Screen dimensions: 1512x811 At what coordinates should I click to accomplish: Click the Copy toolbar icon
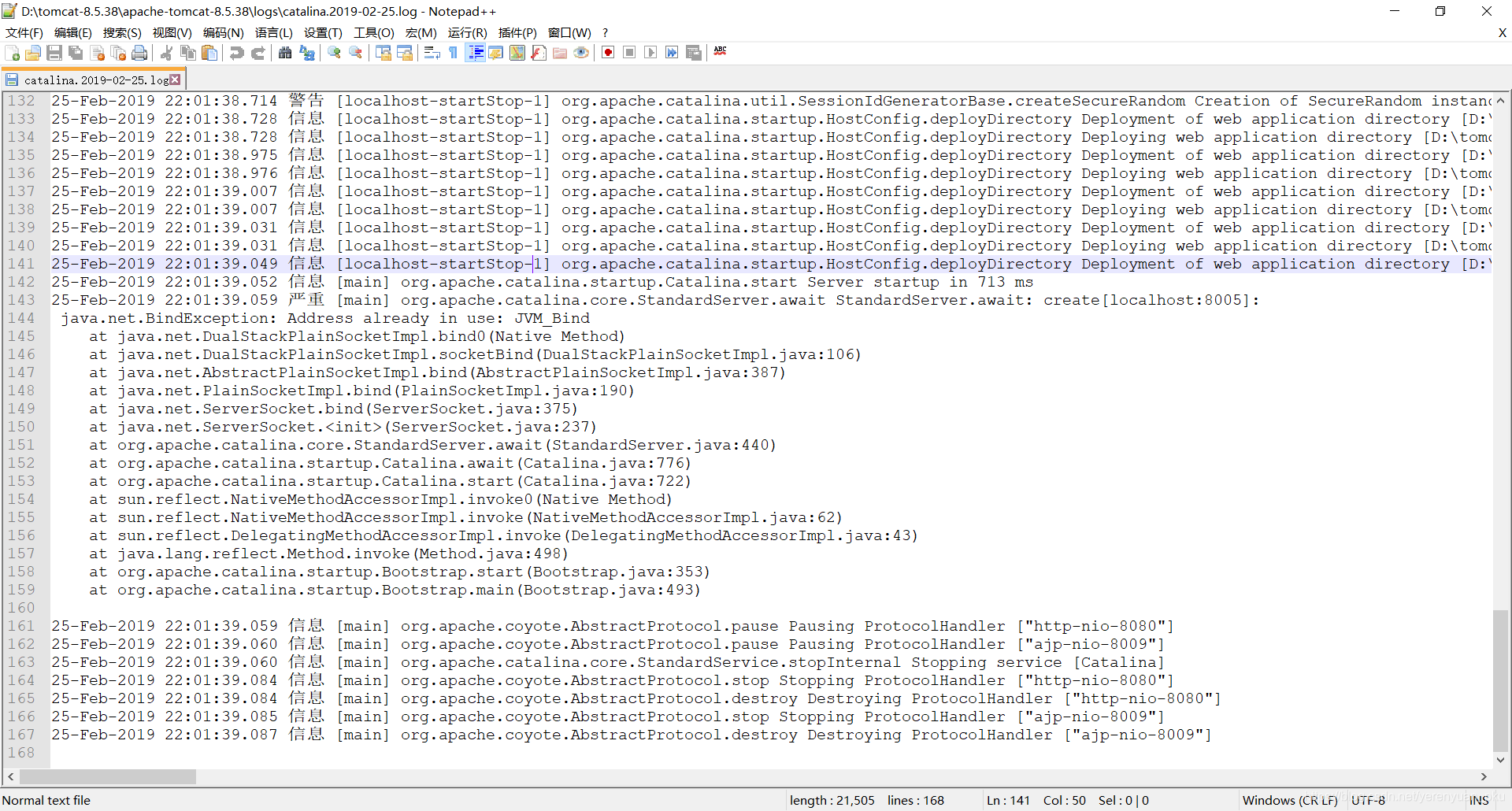tap(188, 53)
